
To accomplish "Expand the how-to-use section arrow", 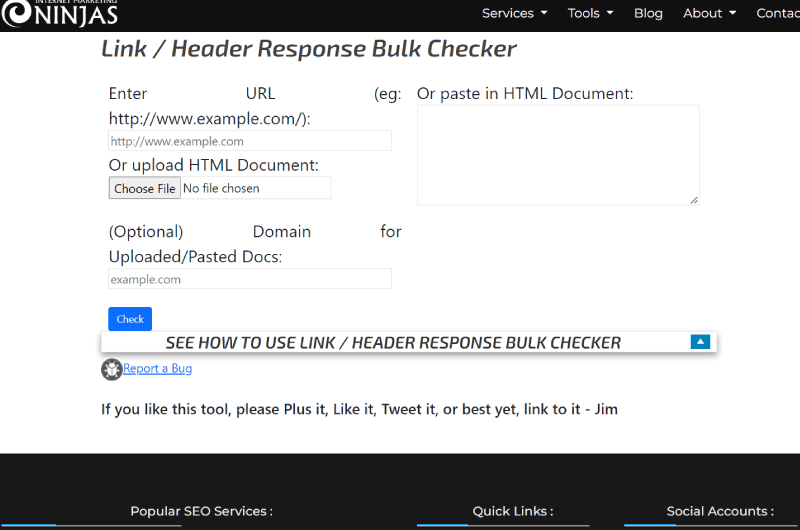I will coord(700,342).
